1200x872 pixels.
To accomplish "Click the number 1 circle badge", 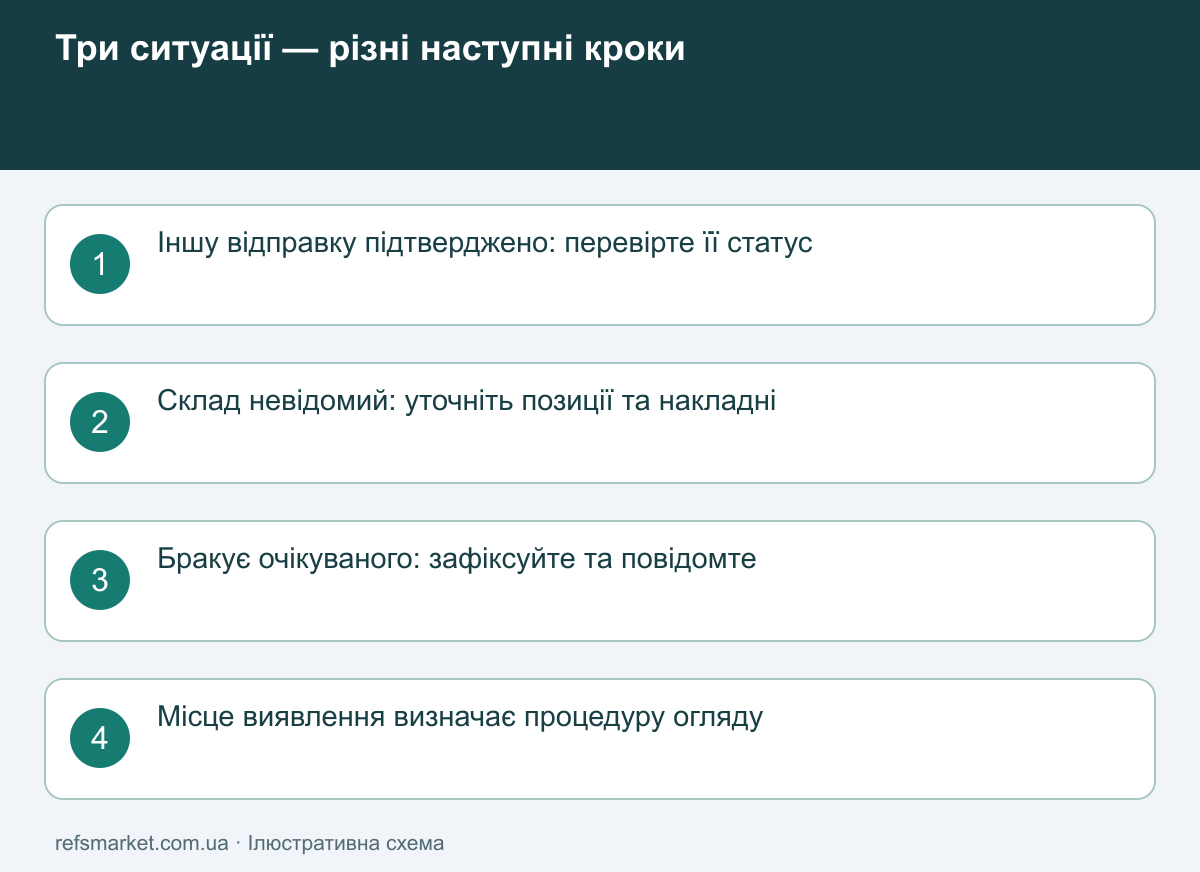I will pyautogui.click(x=100, y=264).
